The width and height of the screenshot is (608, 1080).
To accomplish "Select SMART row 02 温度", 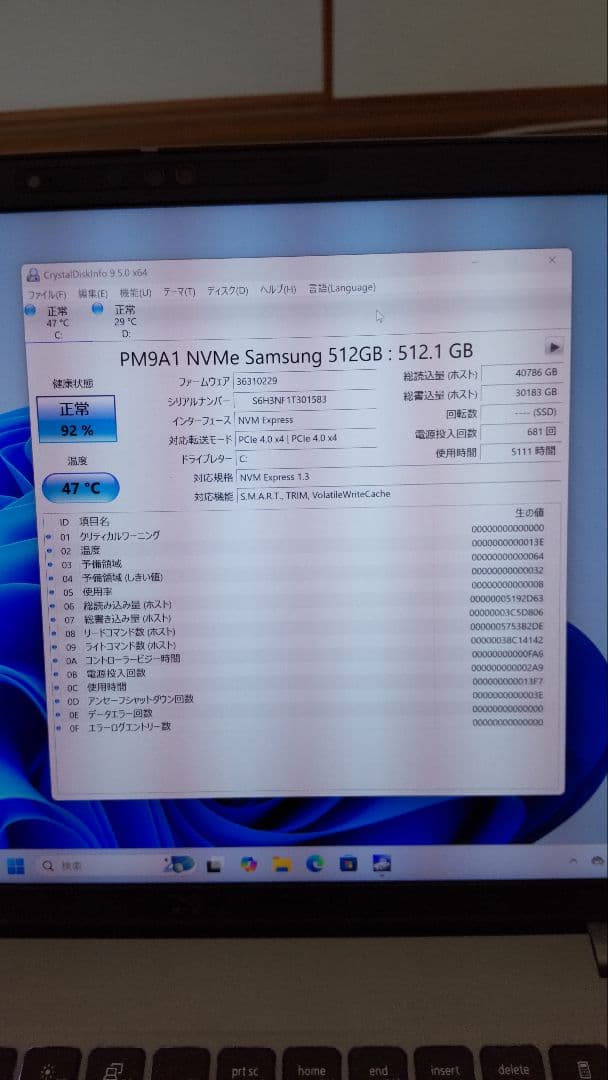I will click(295, 547).
